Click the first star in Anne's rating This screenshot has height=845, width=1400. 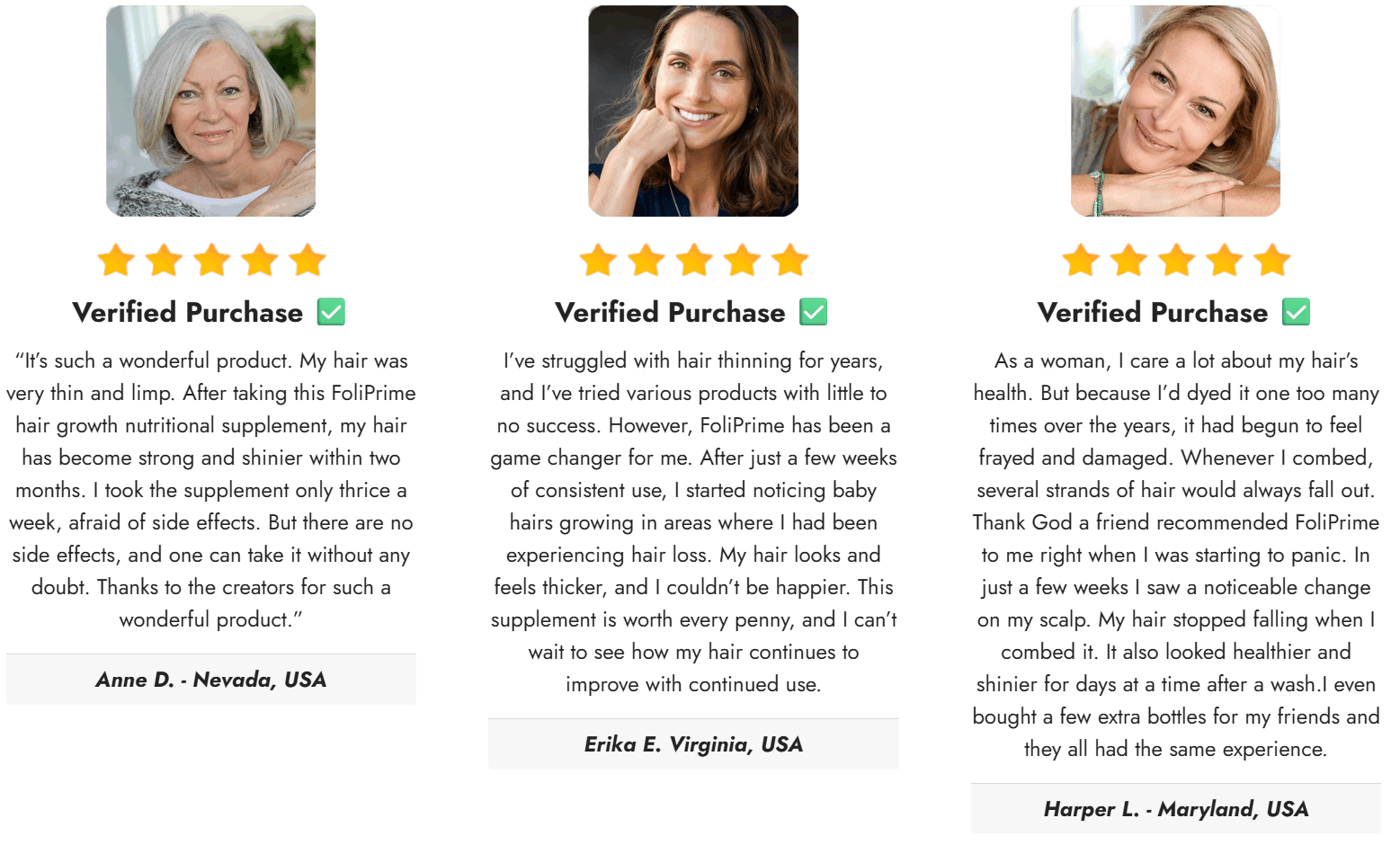click(117, 261)
